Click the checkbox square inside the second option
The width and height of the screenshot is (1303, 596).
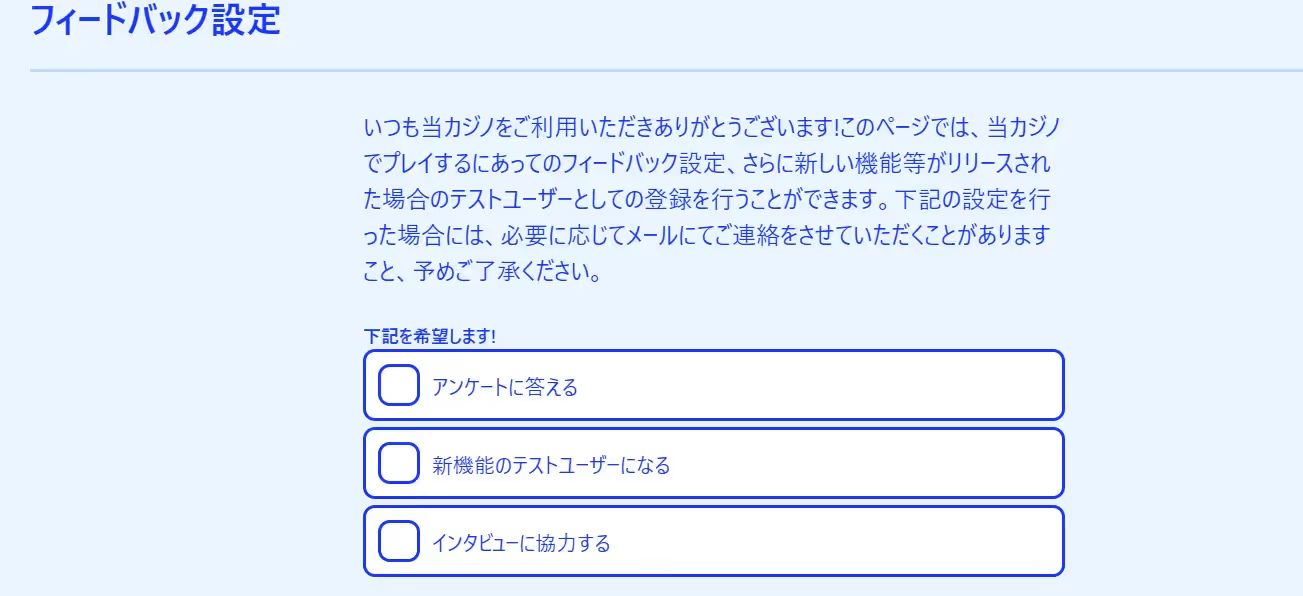pyautogui.click(x=398, y=462)
